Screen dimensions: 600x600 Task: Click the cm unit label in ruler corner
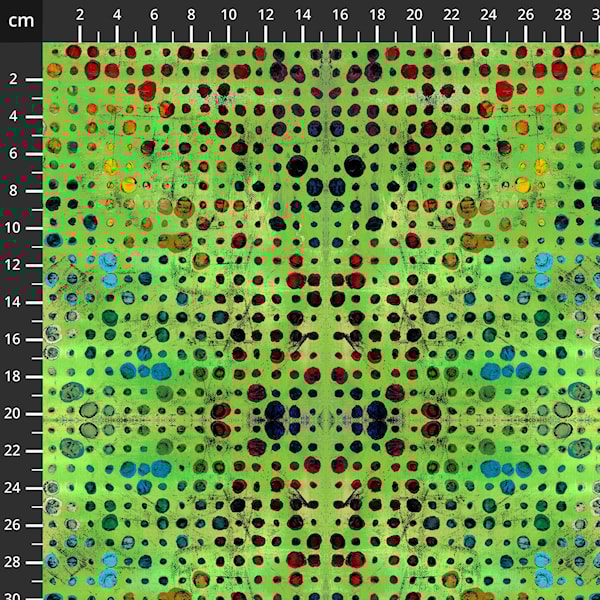tap(20, 20)
